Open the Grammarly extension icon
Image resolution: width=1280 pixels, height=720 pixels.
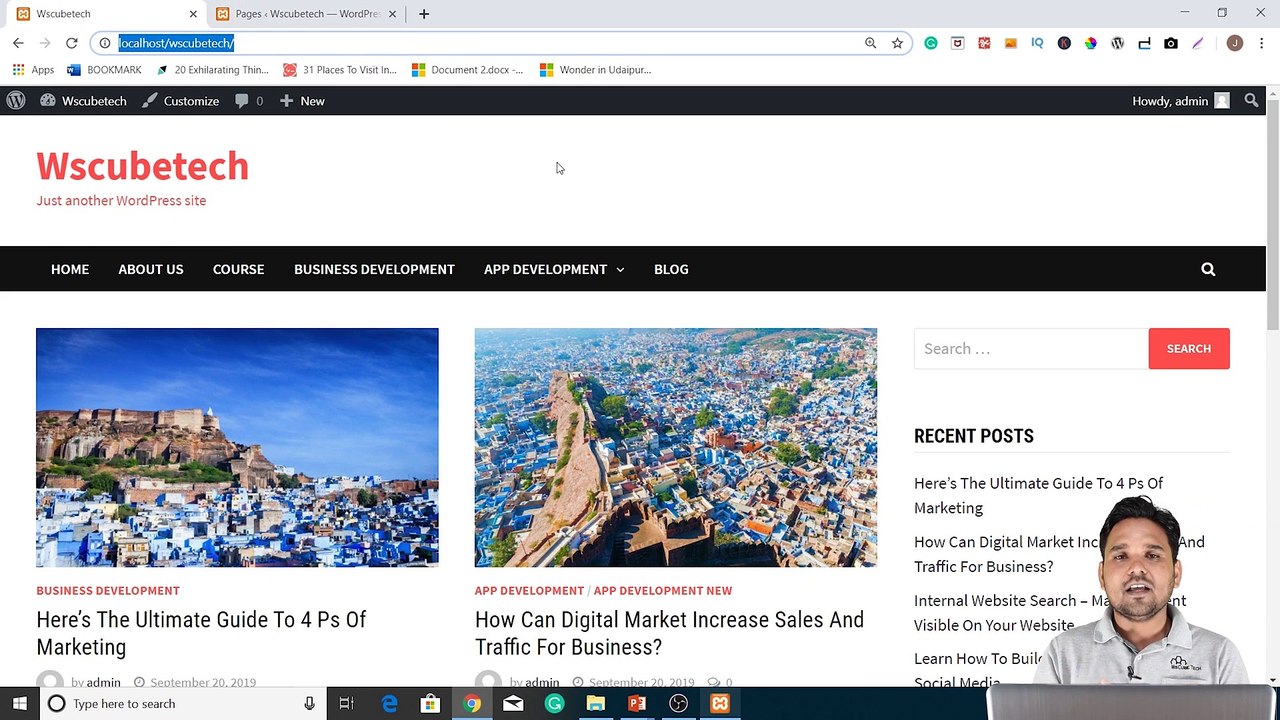pyautogui.click(x=931, y=43)
